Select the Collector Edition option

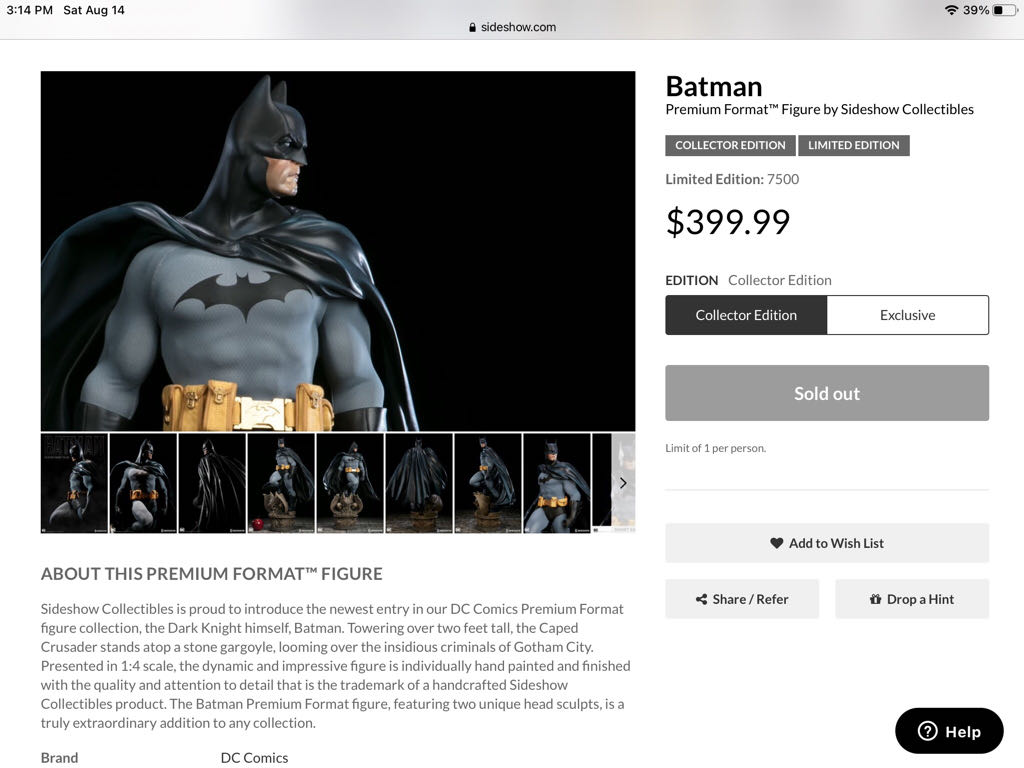746,315
